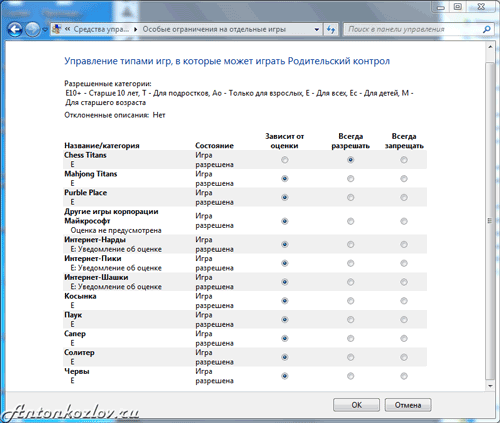500x423 pixels.
Task: Maximize the window using the title bar button
Action: point(458,7)
